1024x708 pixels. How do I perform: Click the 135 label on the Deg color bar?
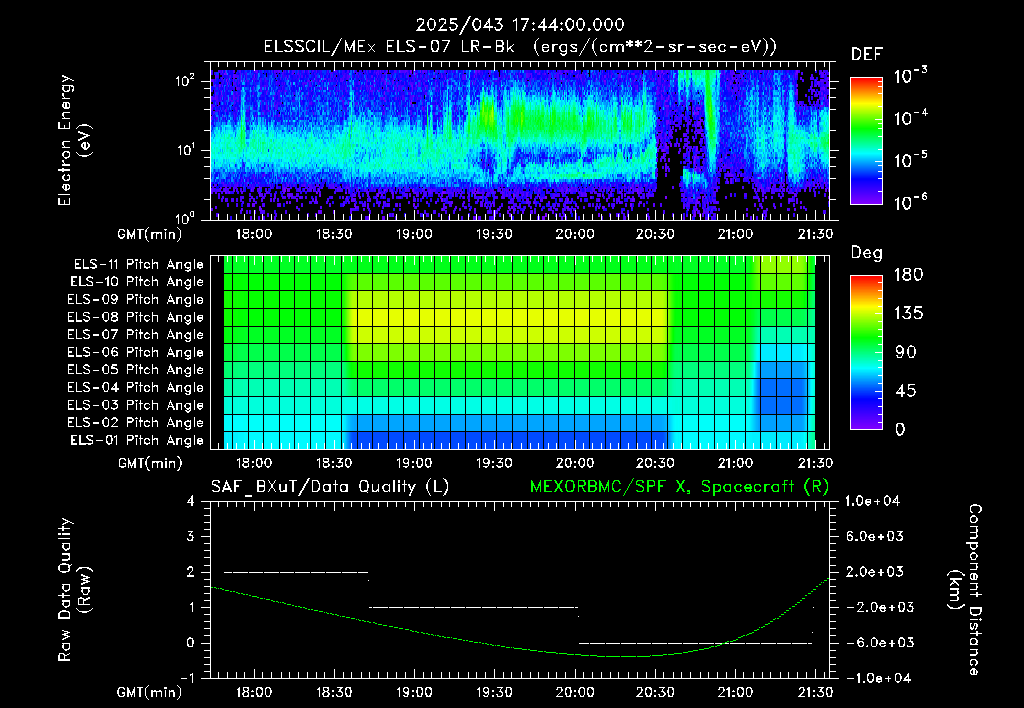point(908,314)
